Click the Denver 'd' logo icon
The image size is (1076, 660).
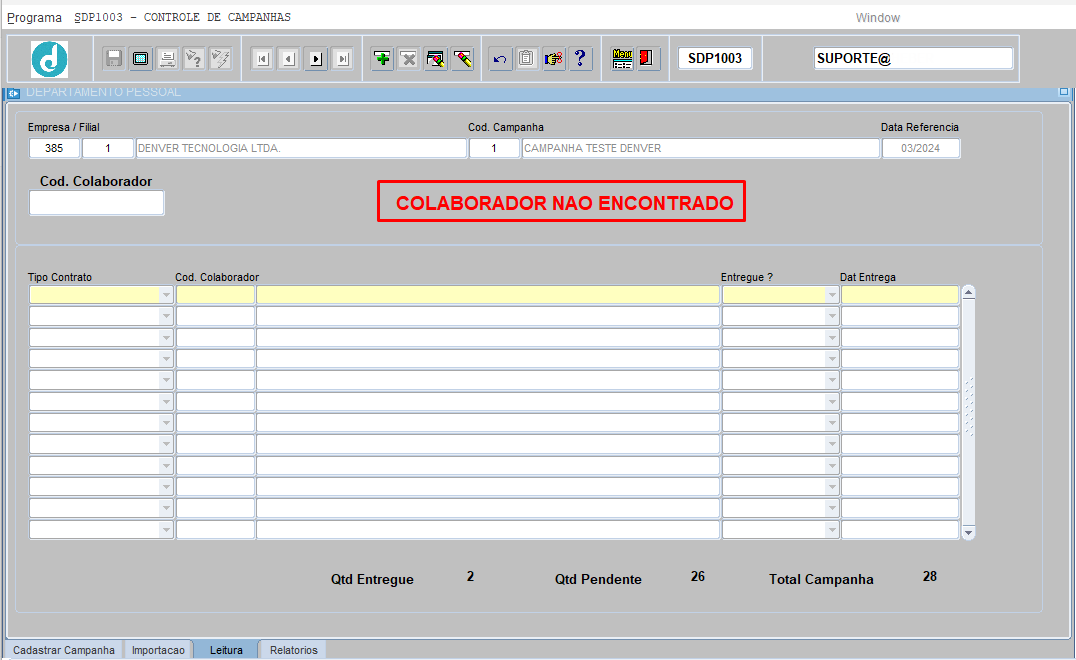pyautogui.click(x=49, y=59)
